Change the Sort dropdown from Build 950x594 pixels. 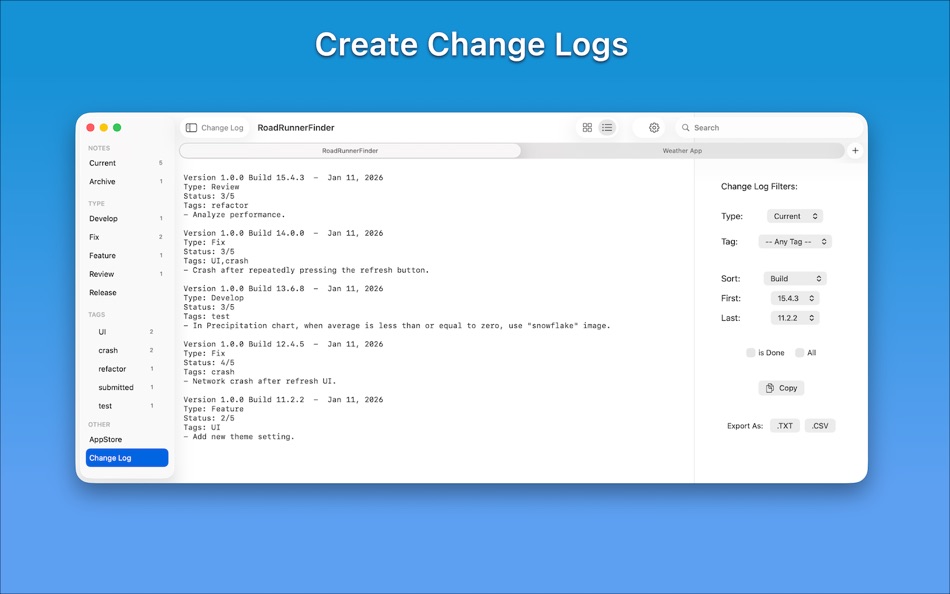coord(795,278)
